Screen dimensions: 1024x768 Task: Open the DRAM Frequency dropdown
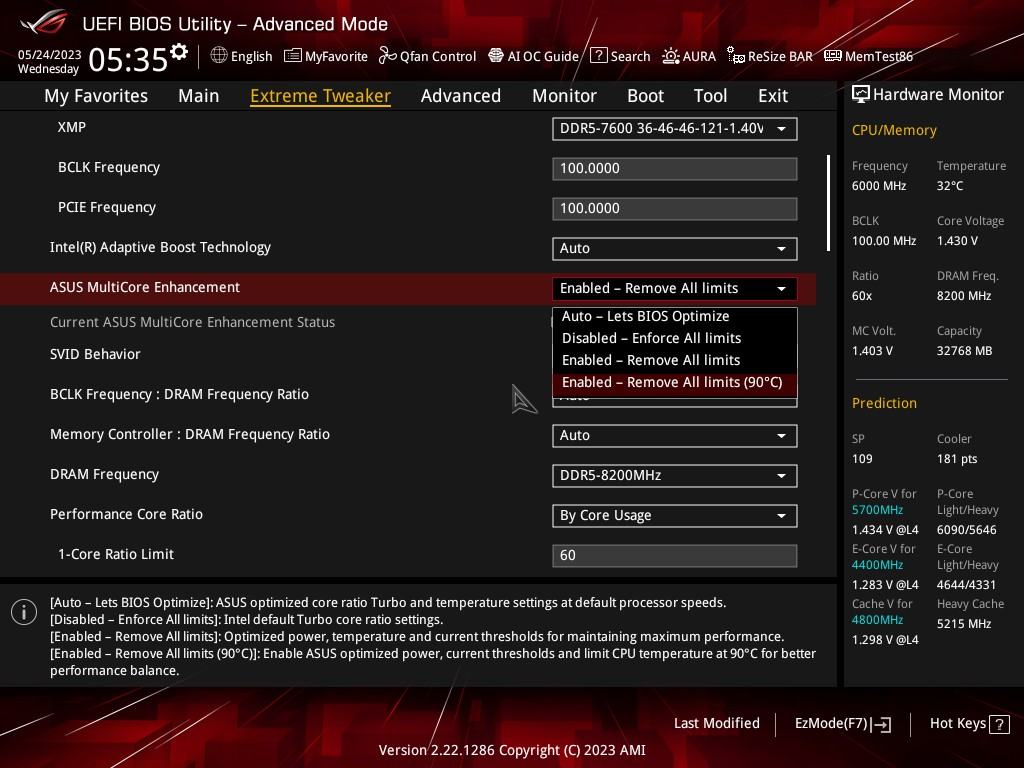click(x=674, y=475)
